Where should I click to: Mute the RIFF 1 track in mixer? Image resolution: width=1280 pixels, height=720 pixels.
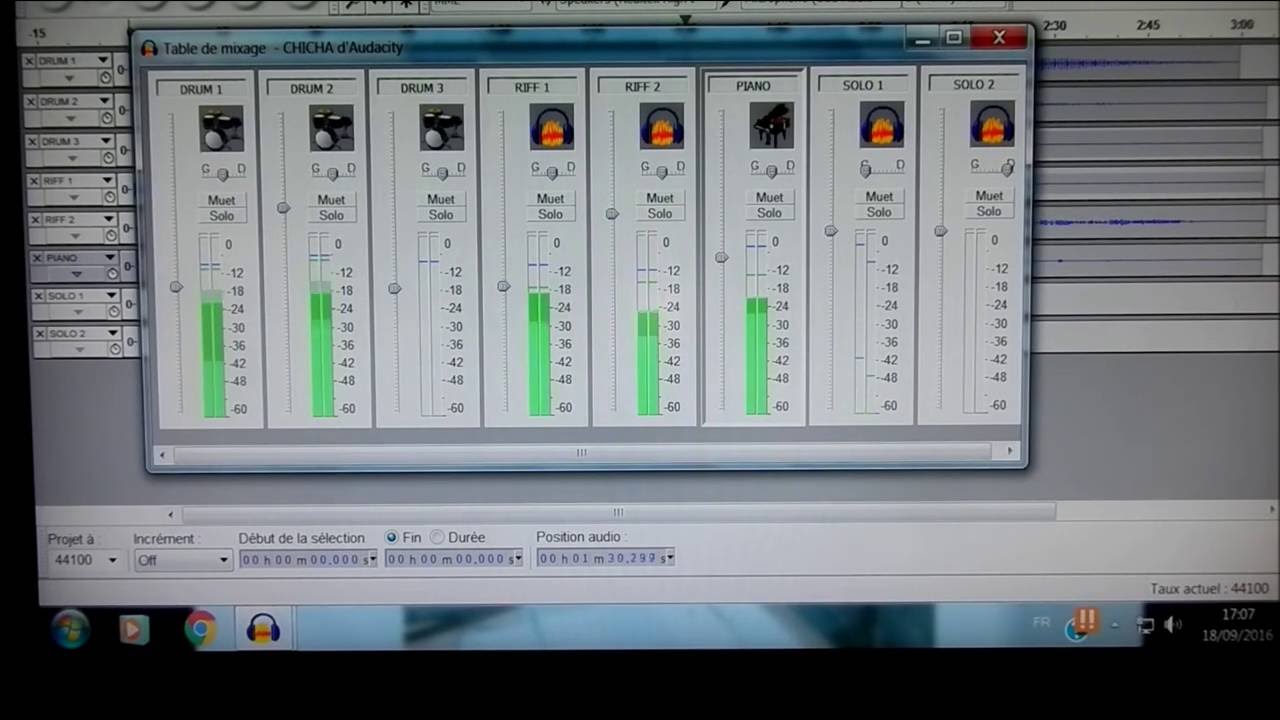coord(551,198)
